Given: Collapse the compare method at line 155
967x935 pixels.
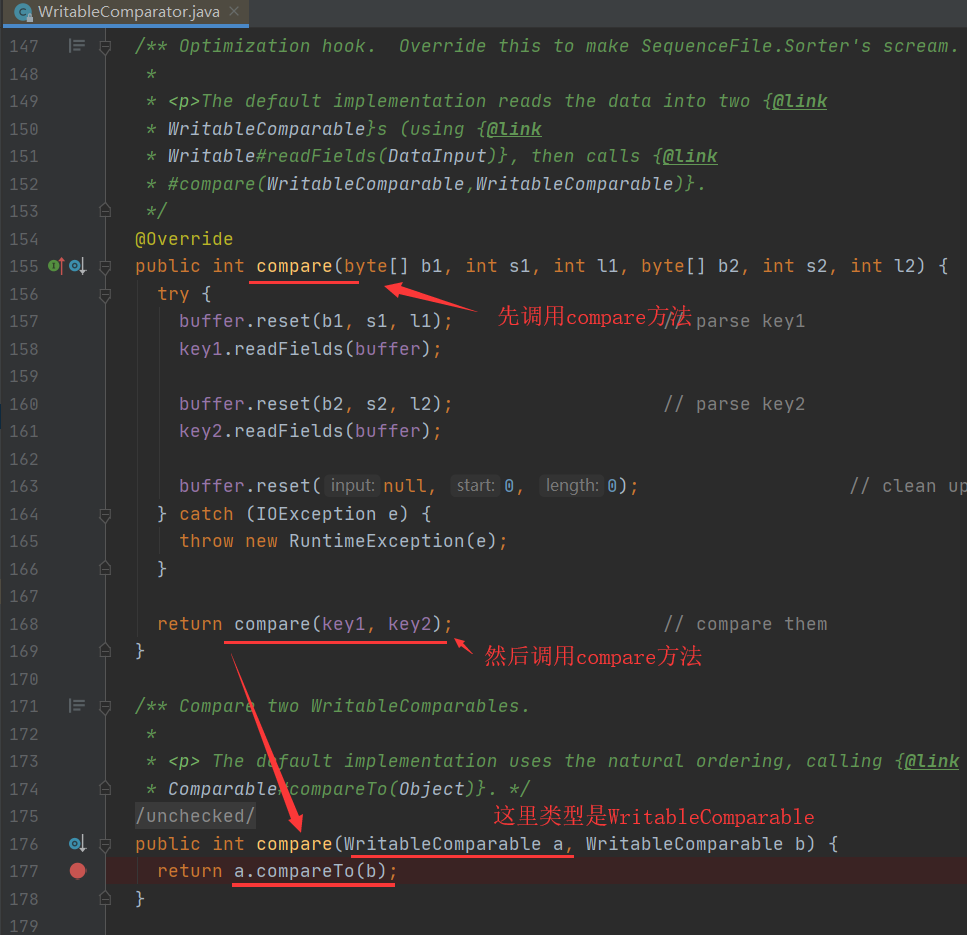Looking at the screenshot, I should point(105,266).
